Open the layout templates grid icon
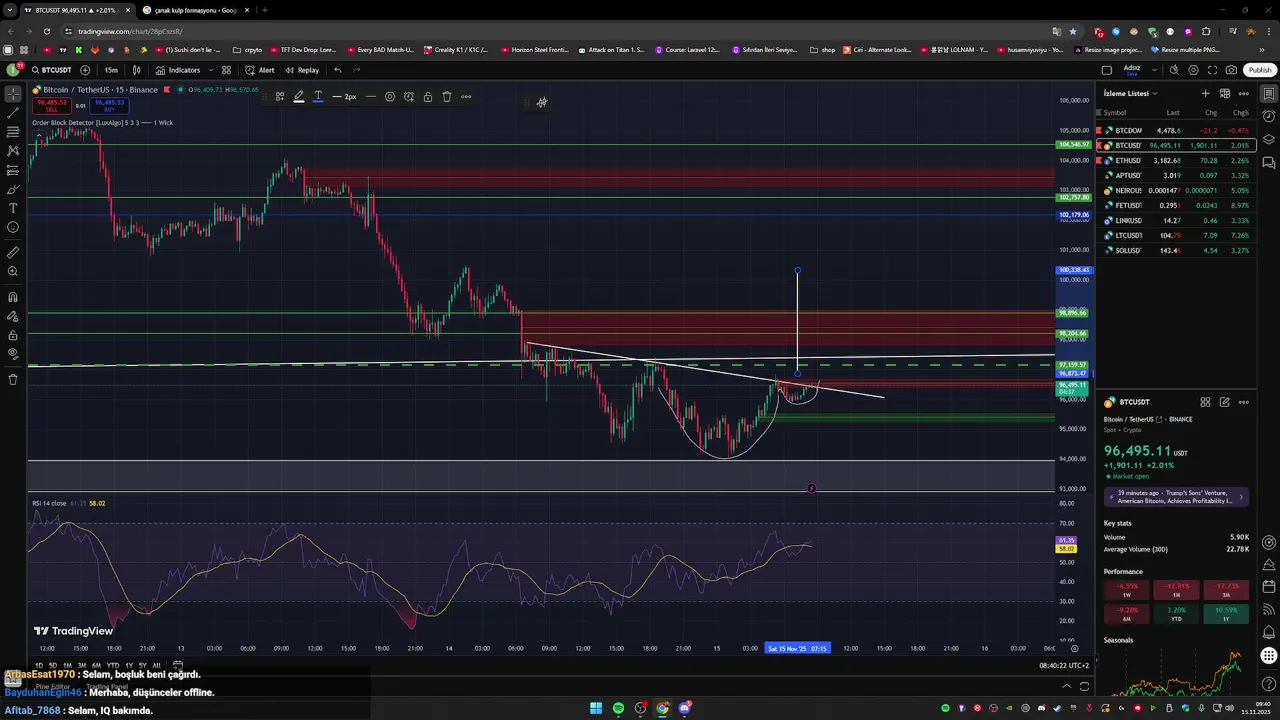This screenshot has height=720, width=1280. (226, 70)
